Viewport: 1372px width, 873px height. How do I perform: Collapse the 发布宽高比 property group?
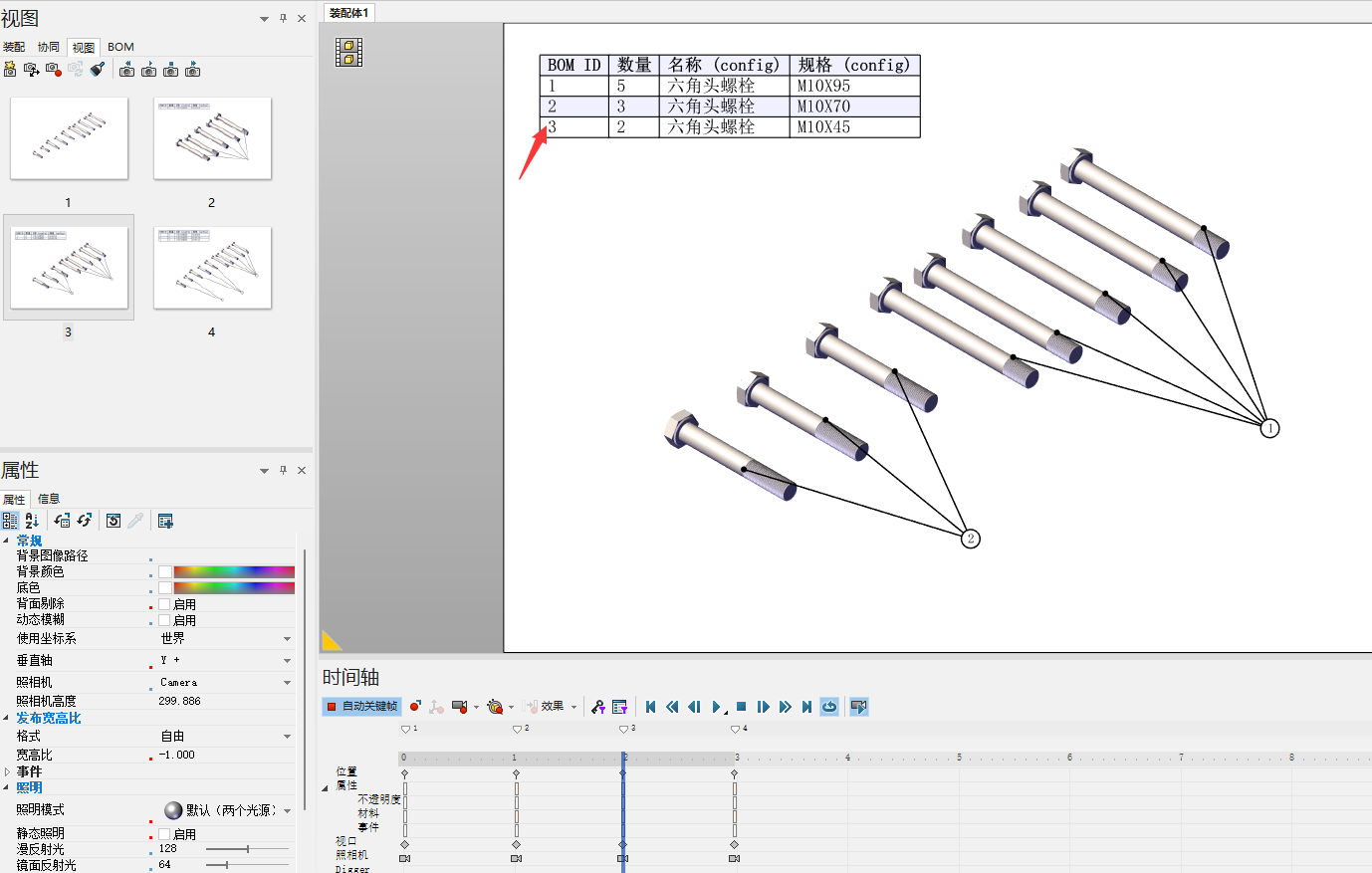(6, 718)
